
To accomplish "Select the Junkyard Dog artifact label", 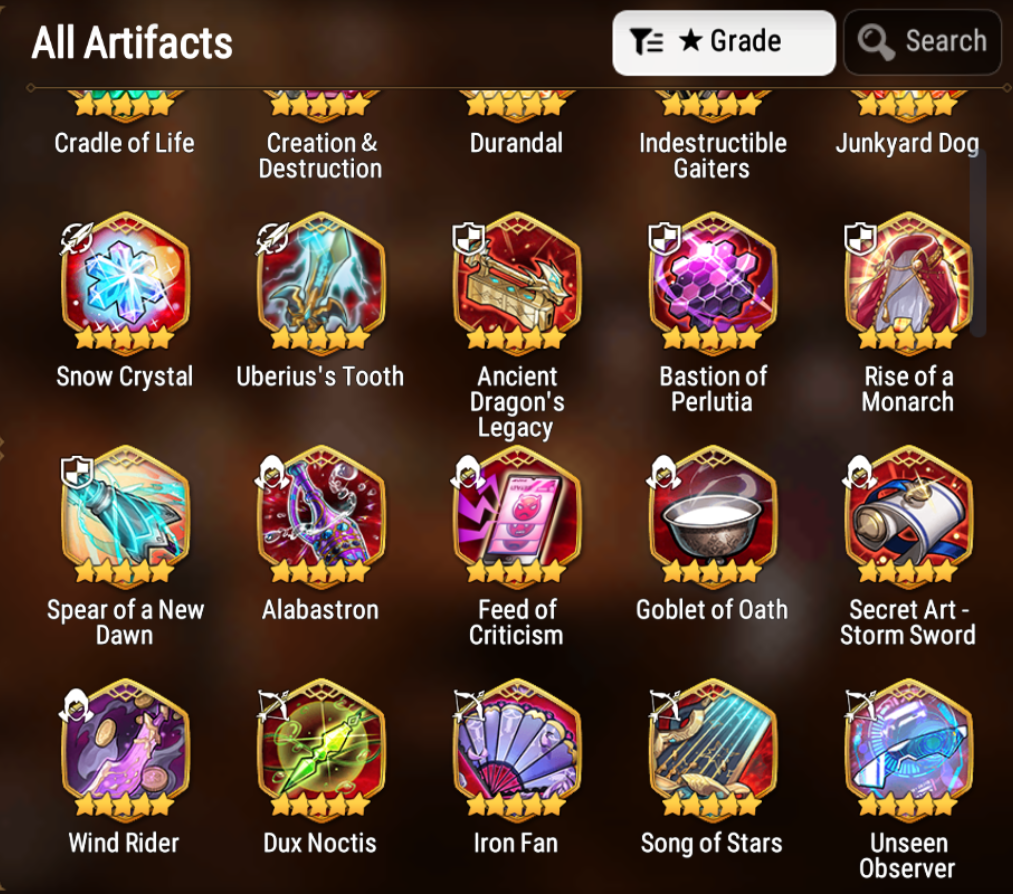I will point(908,144).
